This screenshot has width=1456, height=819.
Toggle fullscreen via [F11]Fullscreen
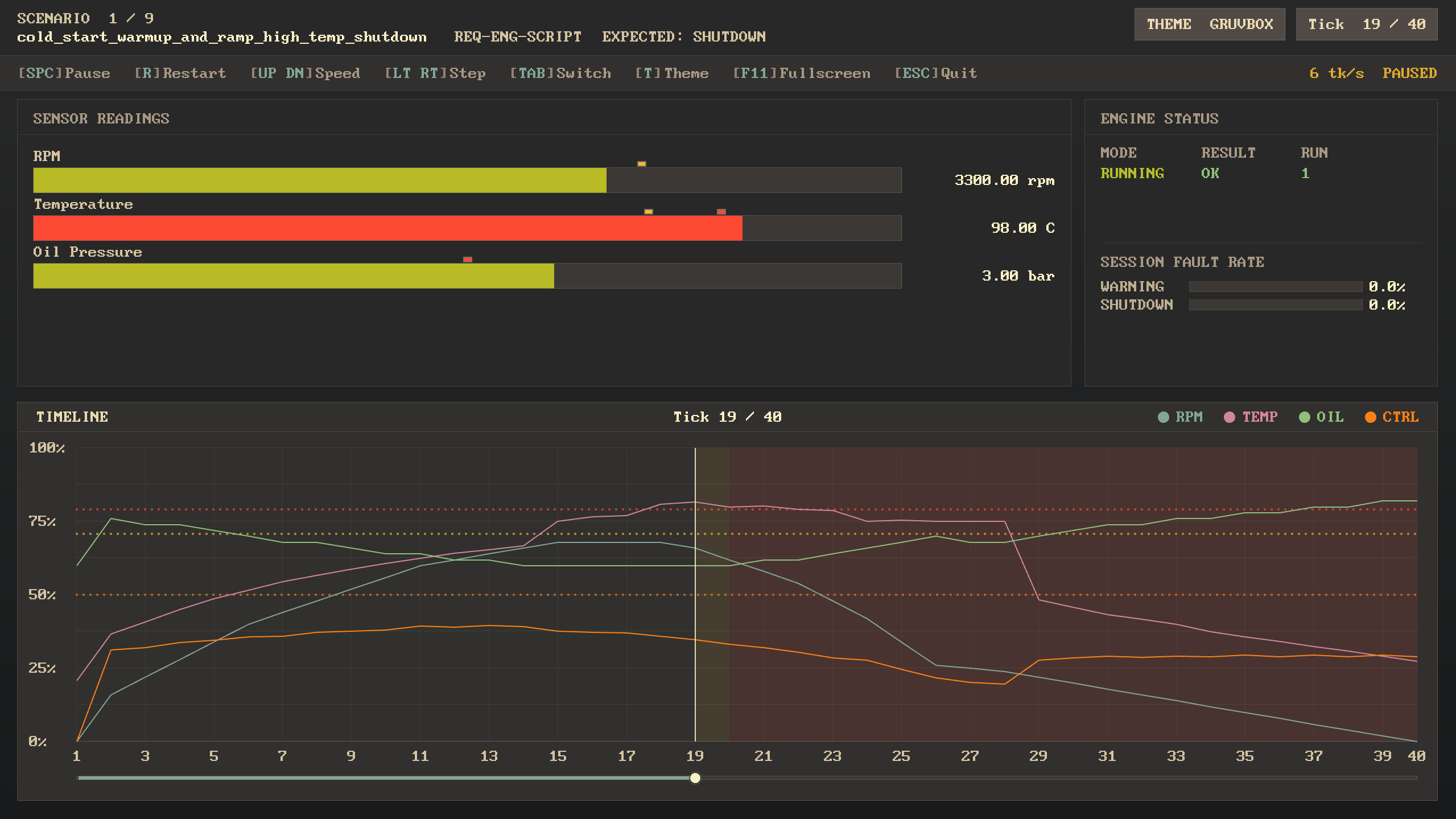[x=801, y=73]
